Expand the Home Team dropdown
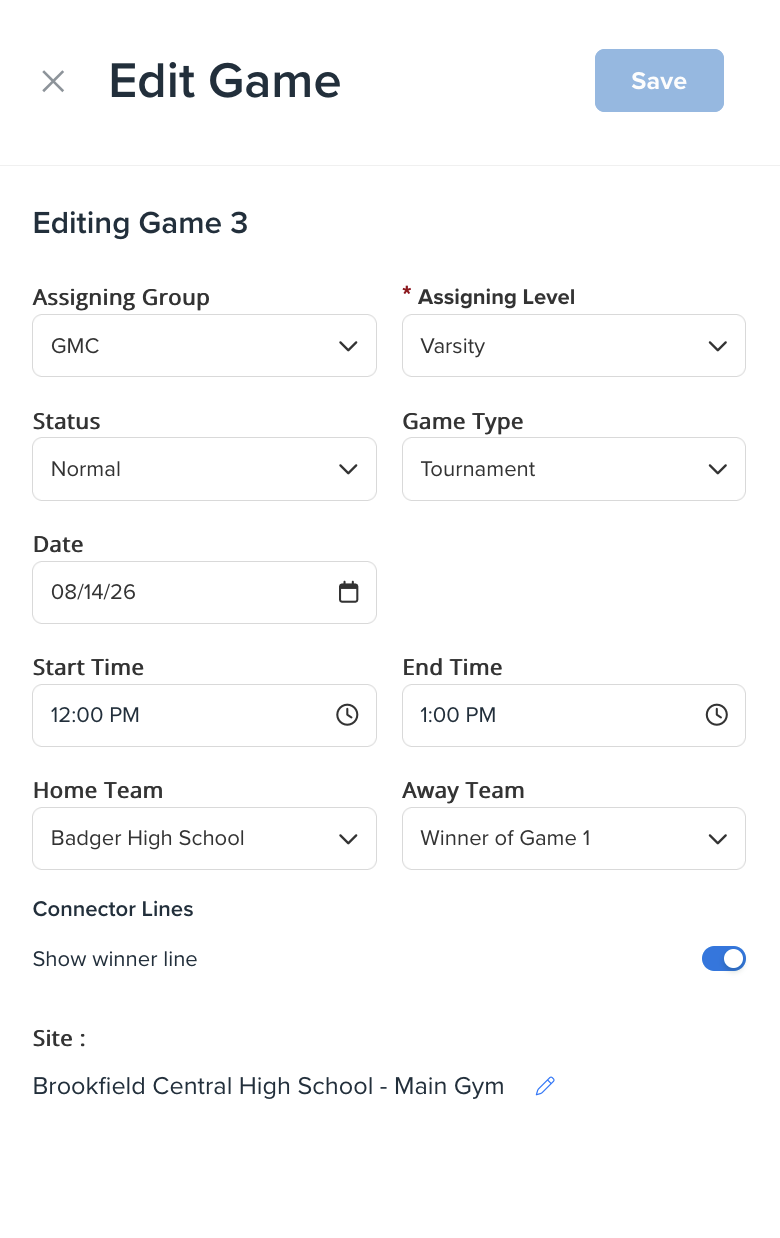The image size is (780, 1238). click(x=205, y=838)
